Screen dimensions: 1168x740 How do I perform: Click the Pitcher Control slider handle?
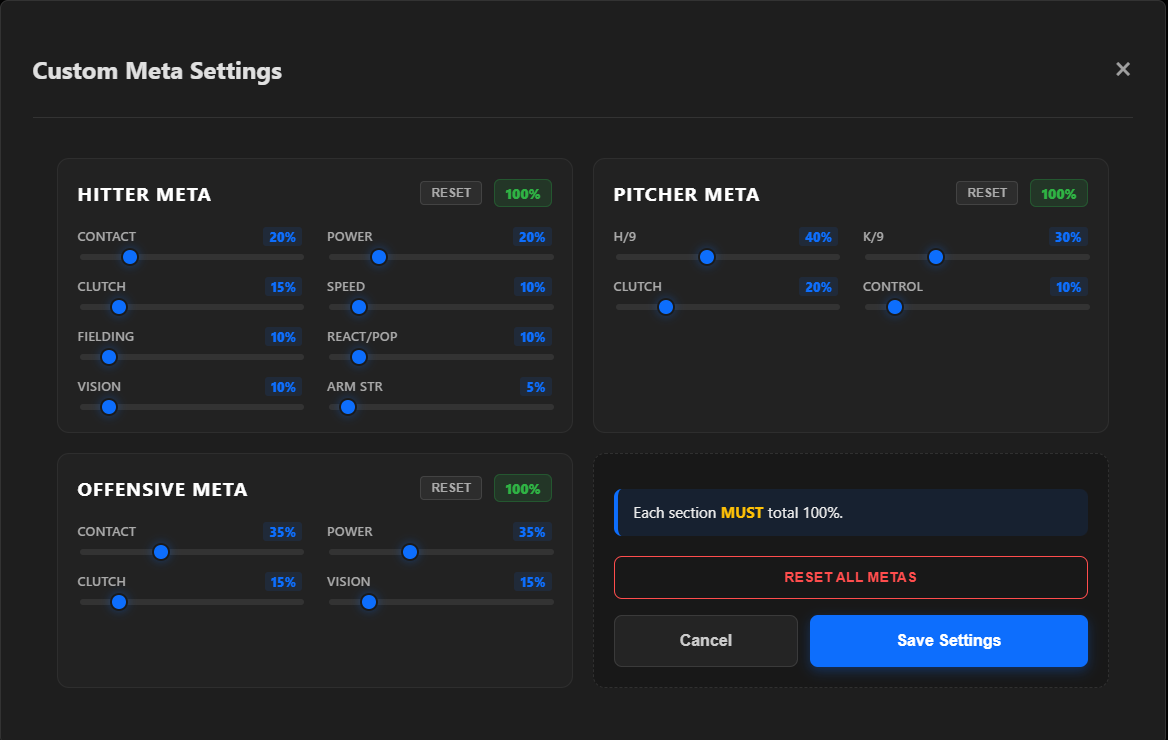tap(895, 307)
